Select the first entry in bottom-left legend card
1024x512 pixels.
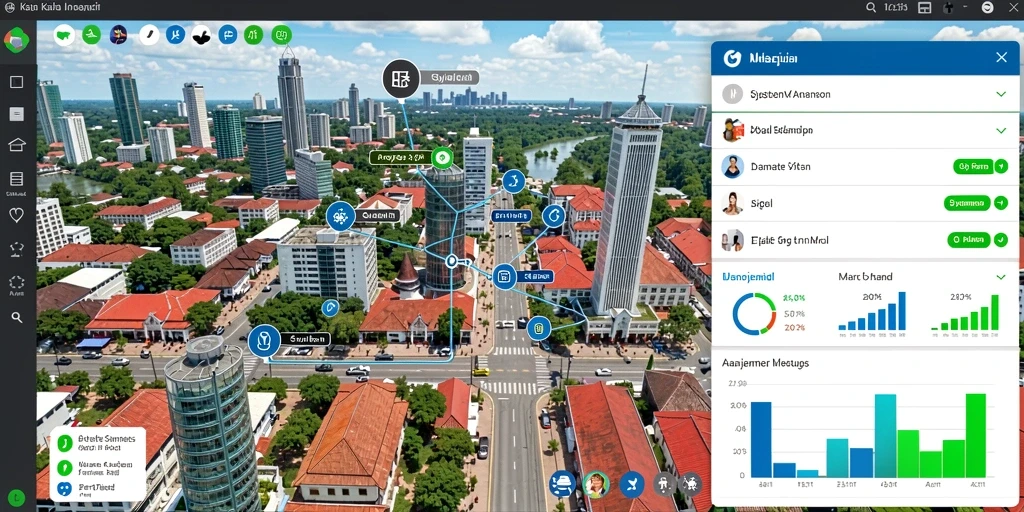[x=97, y=443]
